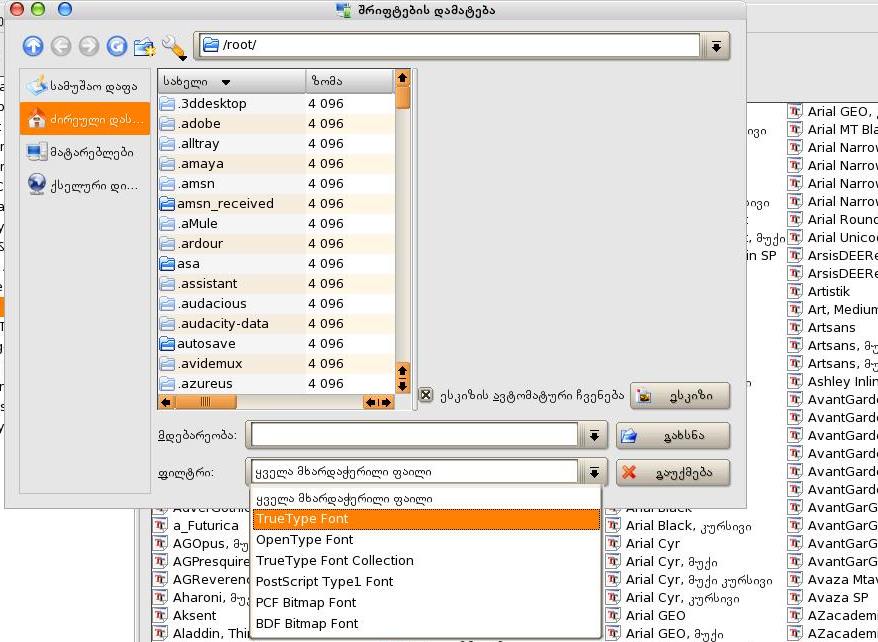Click the .3ddesktop folder icon
Screen dimensions: 878x642
(x=167, y=104)
